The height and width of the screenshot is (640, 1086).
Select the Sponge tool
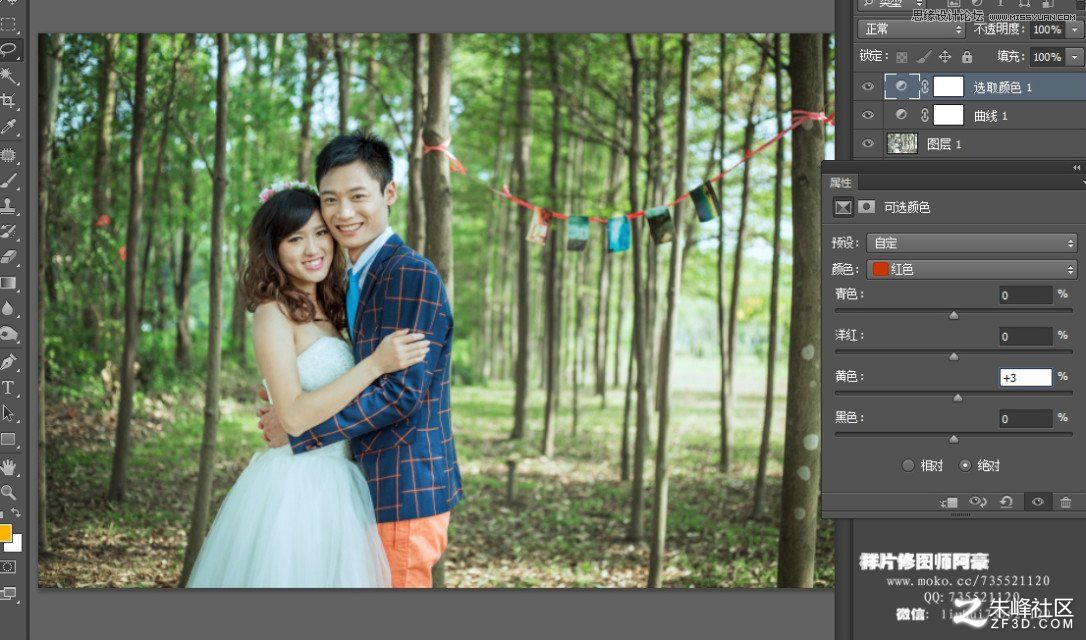(x=8, y=335)
